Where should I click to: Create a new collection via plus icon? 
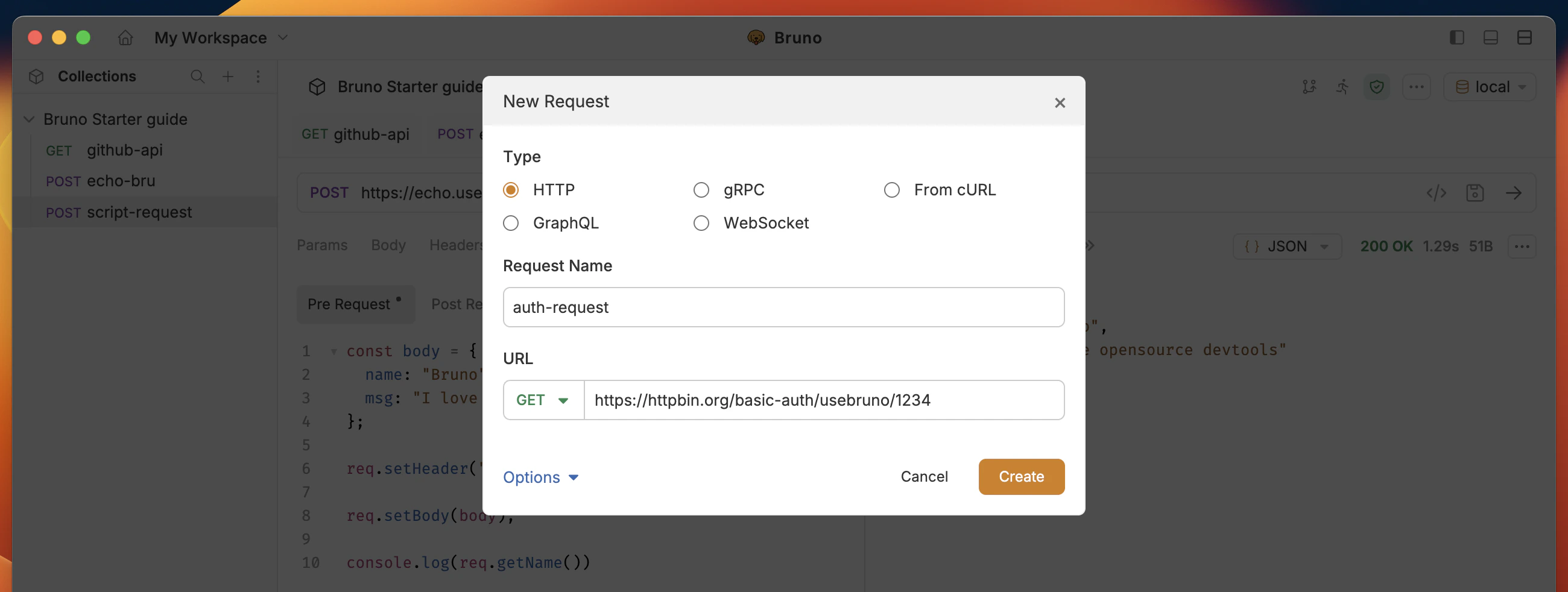tap(227, 77)
